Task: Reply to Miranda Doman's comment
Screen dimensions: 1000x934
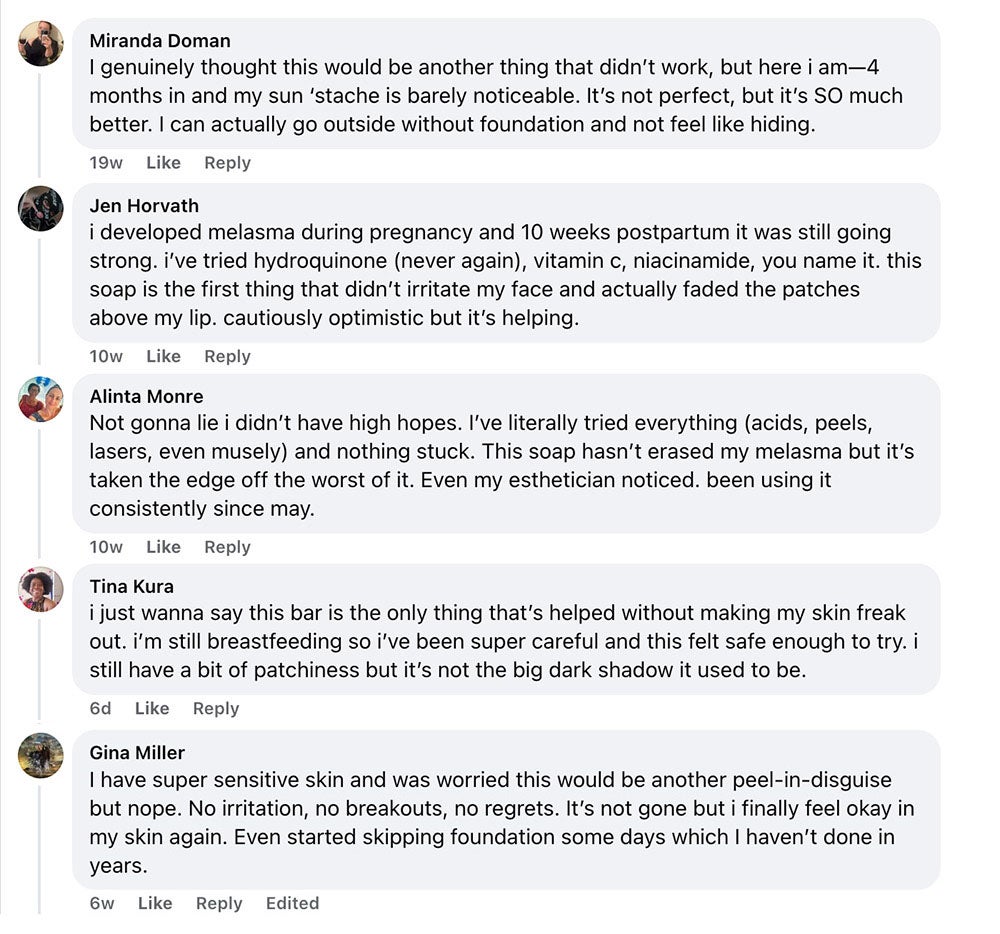Action: [227, 163]
